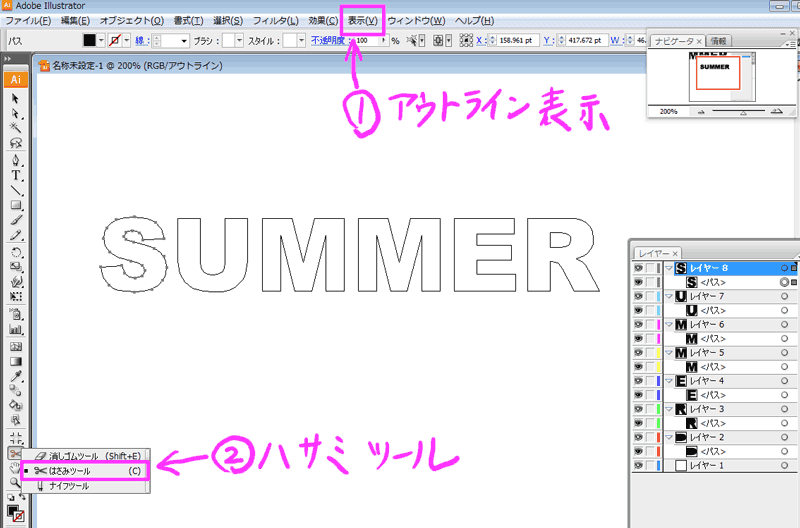Select the Line Segment tool

(16, 190)
